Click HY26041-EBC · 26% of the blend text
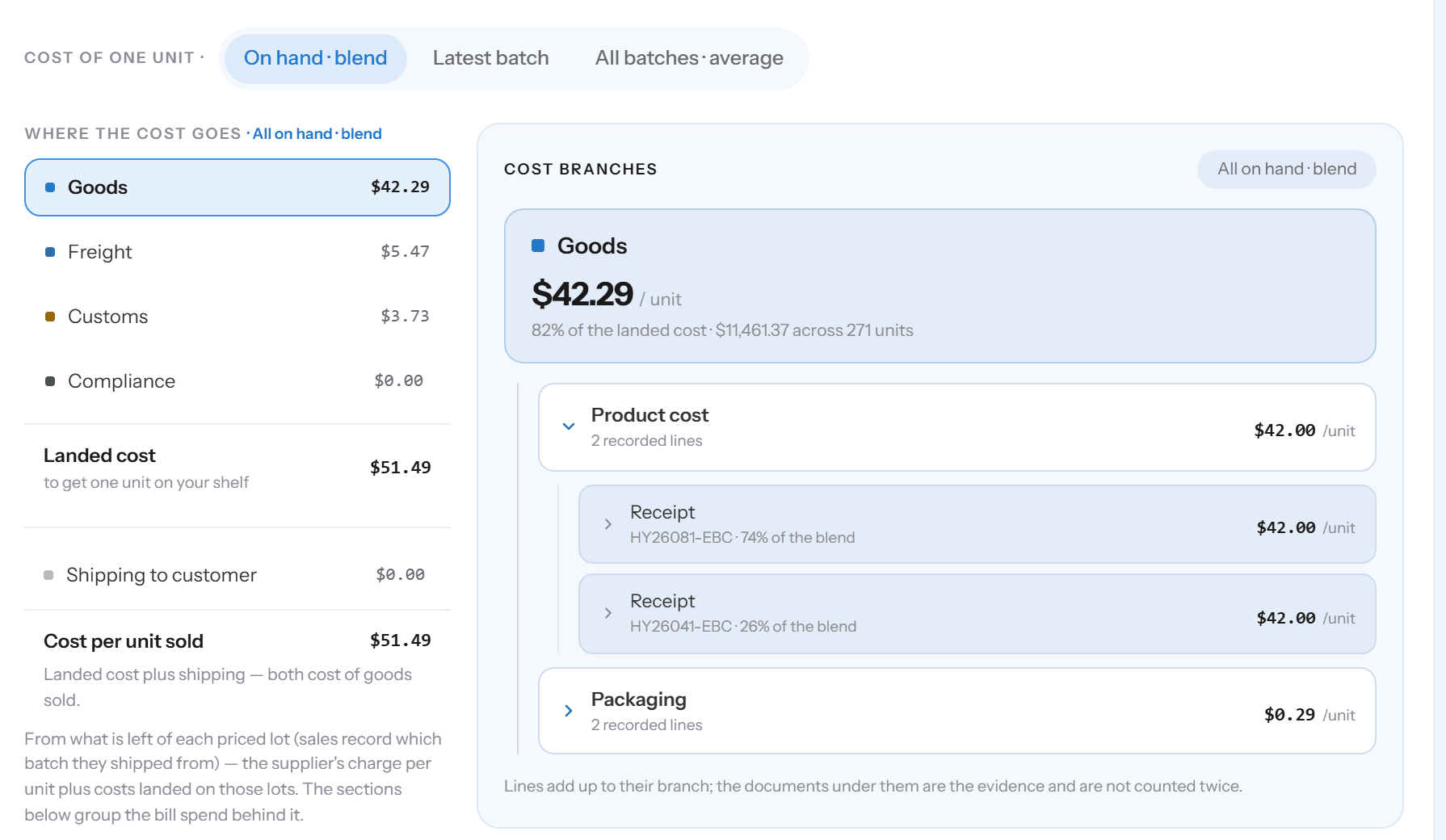Viewport: 1446px width, 840px height. tap(743, 627)
